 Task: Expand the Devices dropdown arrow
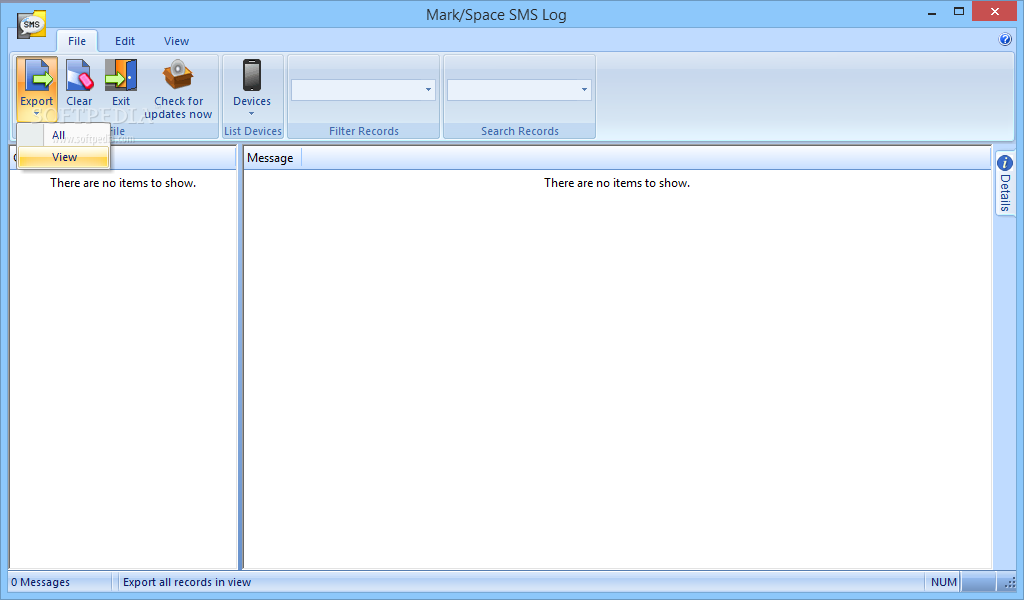click(x=251, y=114)
